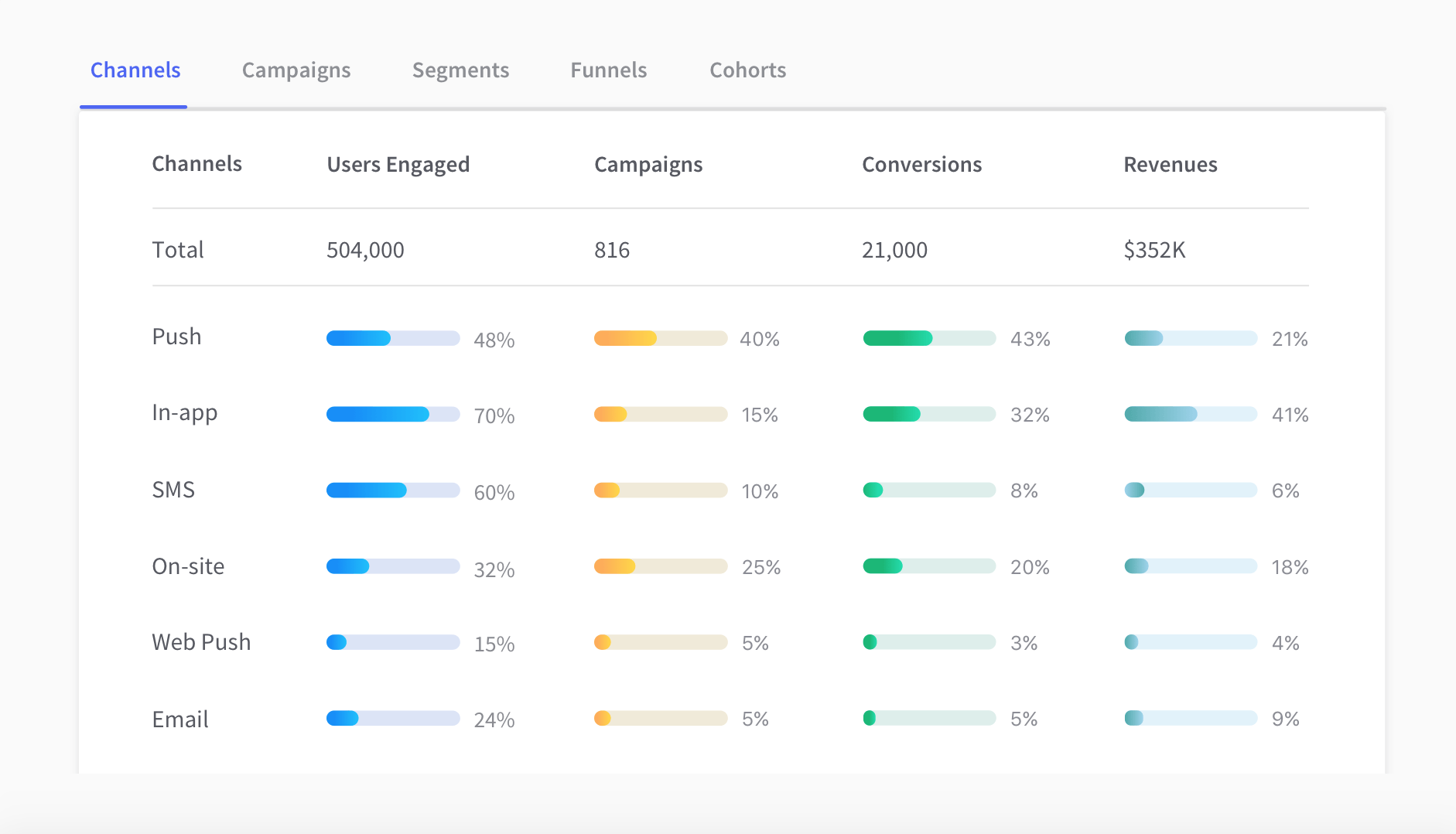
Task: Click the Conversions column header
Action: pyautogui.click(x=921, y=165)
